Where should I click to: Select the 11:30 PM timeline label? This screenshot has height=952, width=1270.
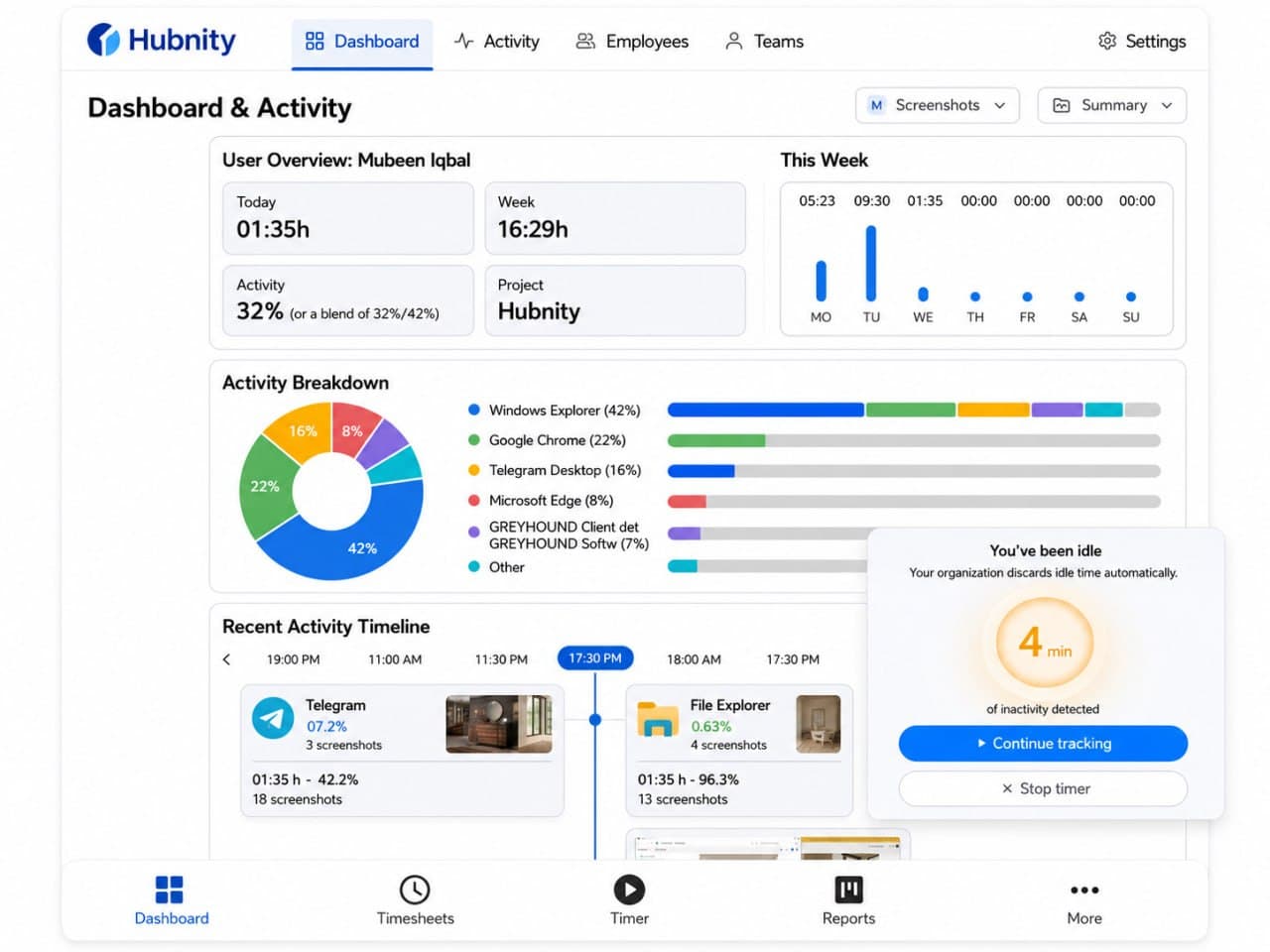pyautogui.click(x=501, y=659)
